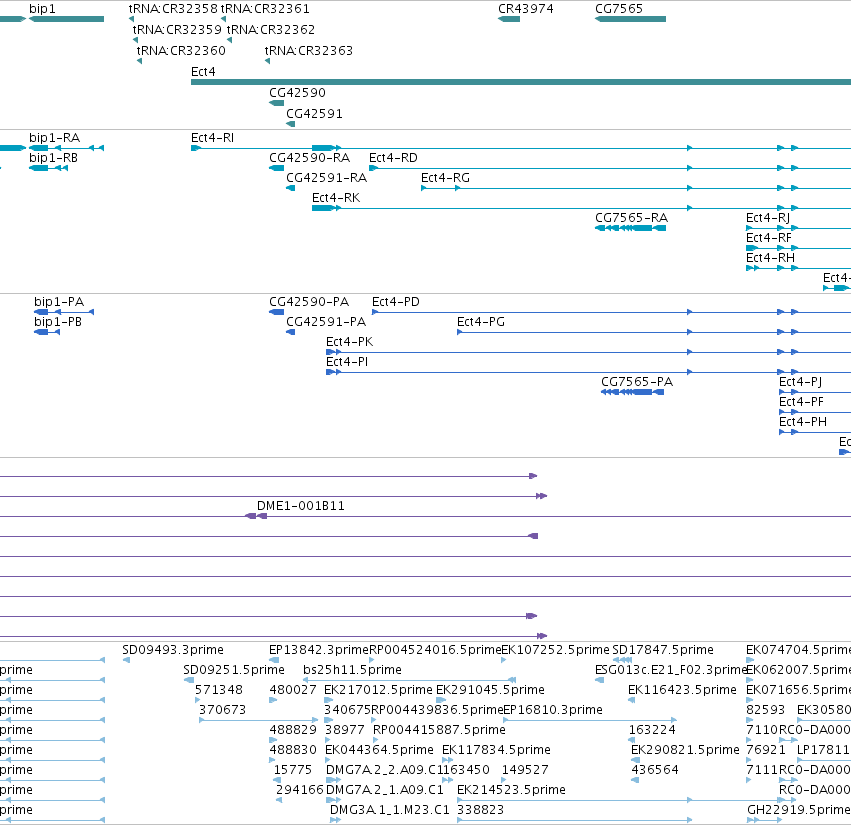Select the Ect4 gene label
Viewport: 851px width, 825px height.
(x=203, y=72)
